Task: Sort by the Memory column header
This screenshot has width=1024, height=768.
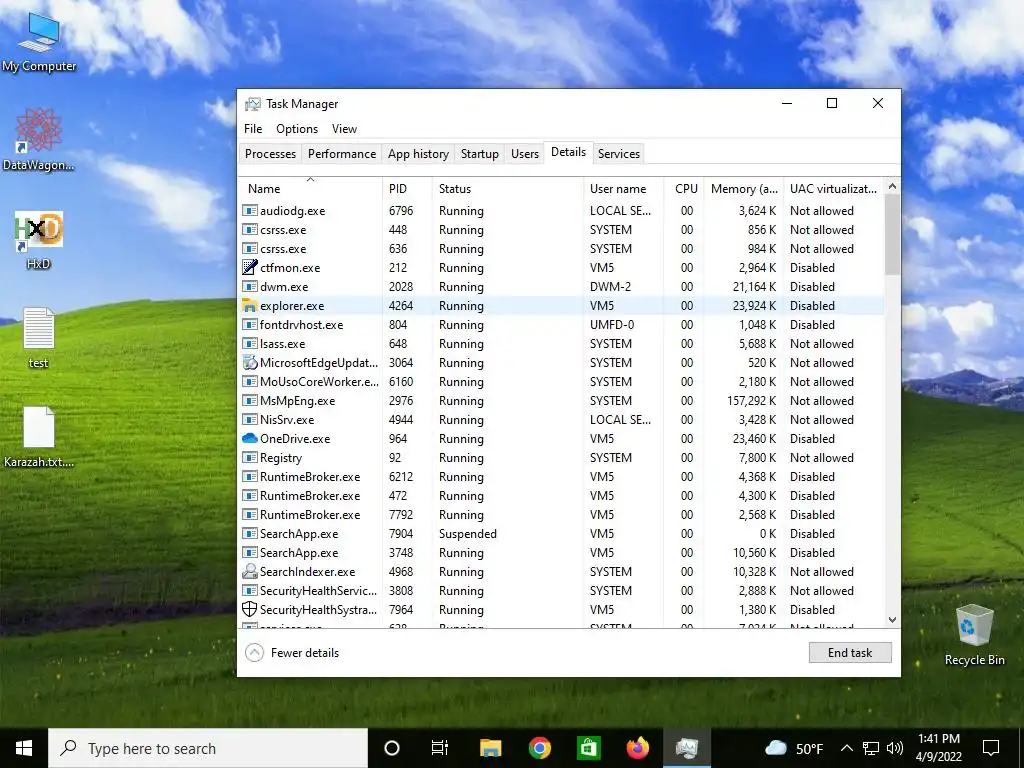Action: 744,189
